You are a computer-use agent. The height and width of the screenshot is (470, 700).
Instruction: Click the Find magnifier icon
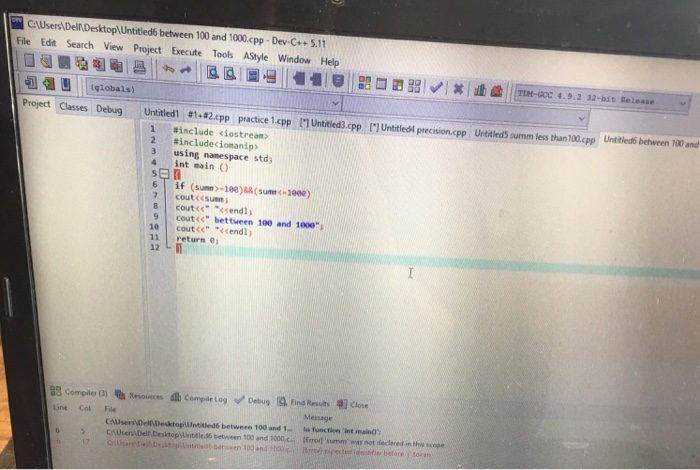(212, 72)
